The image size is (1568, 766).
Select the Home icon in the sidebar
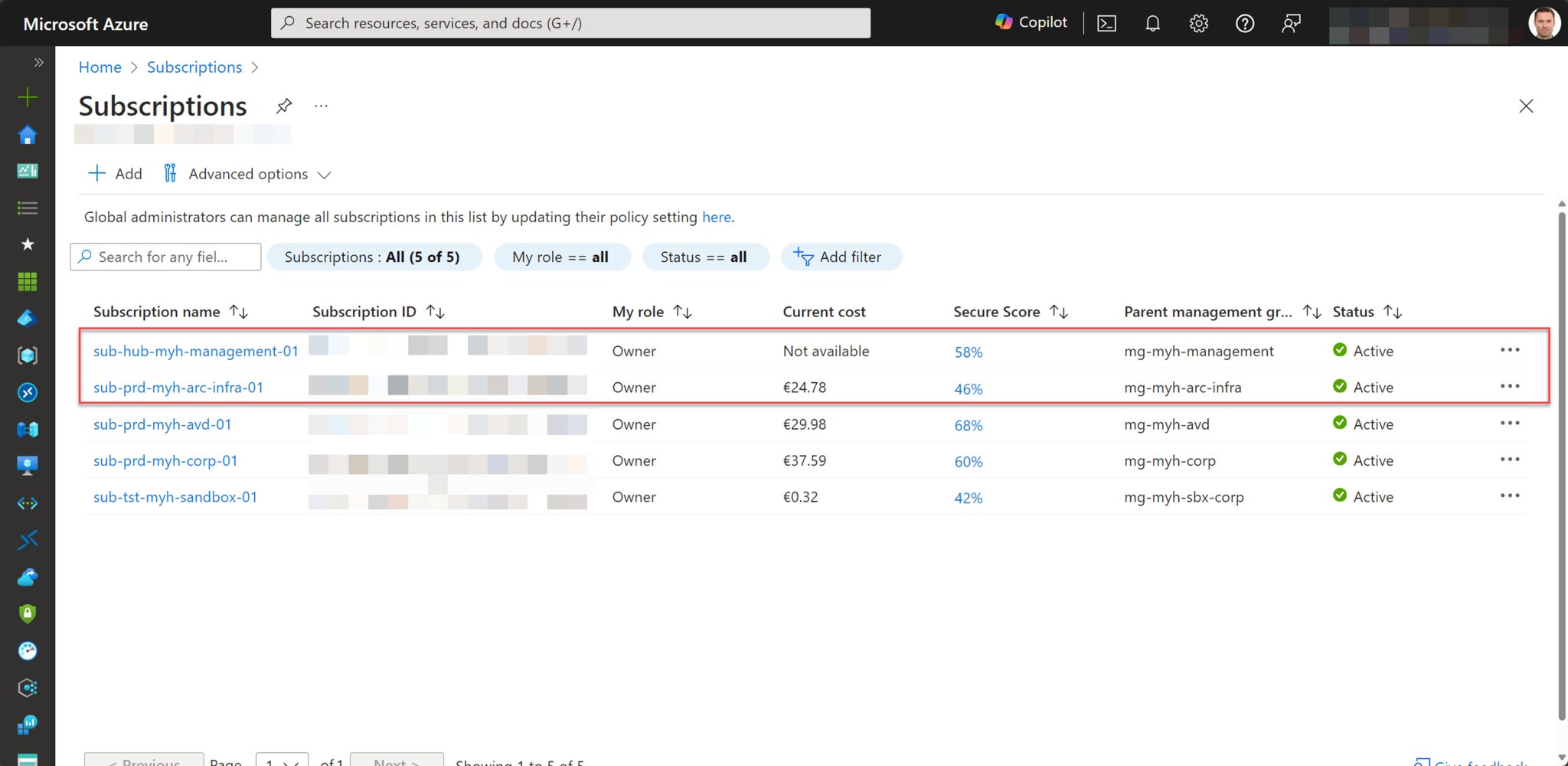click(28, 134)
